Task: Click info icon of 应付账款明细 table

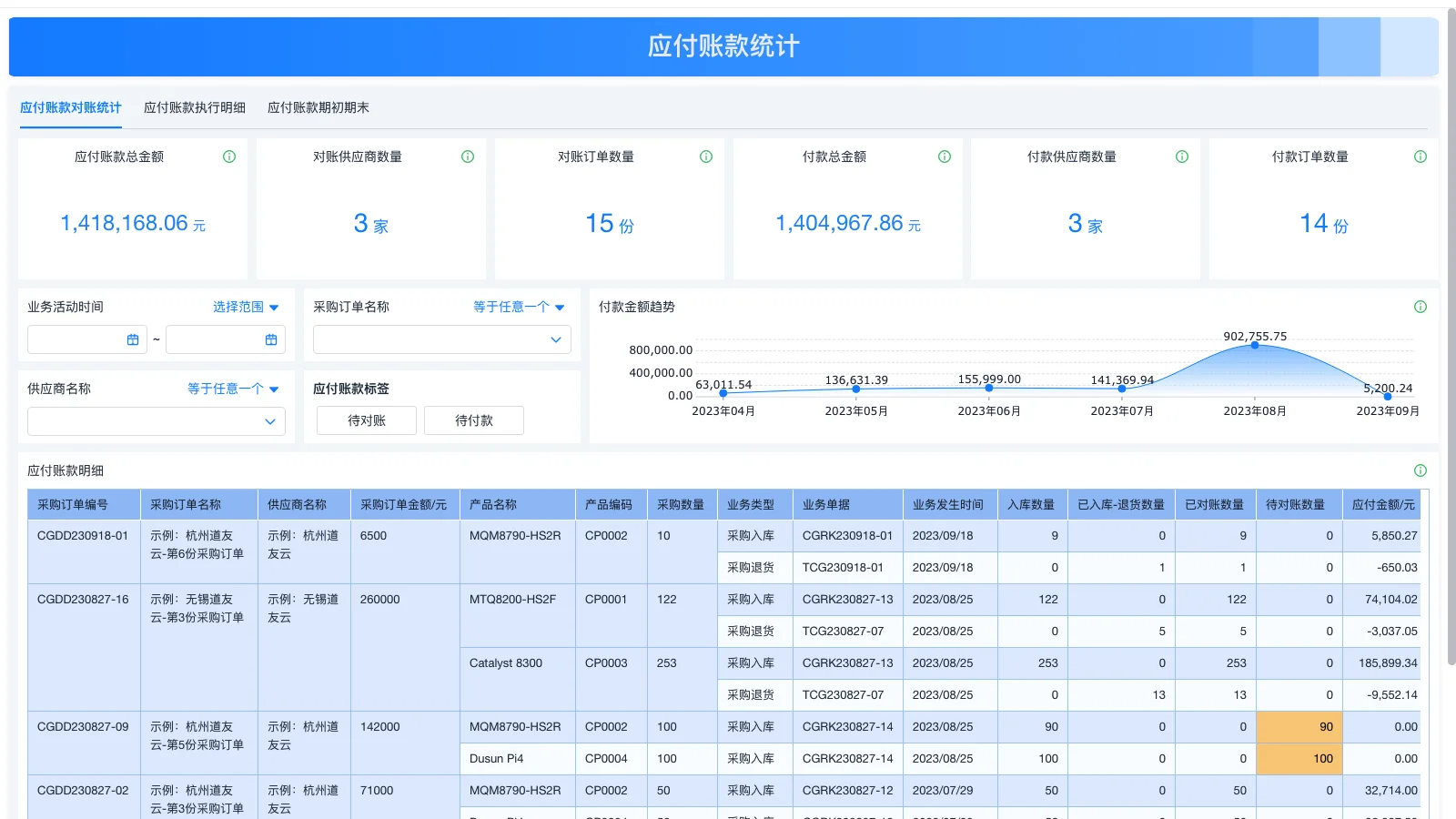Action: tap(1421, 470)
